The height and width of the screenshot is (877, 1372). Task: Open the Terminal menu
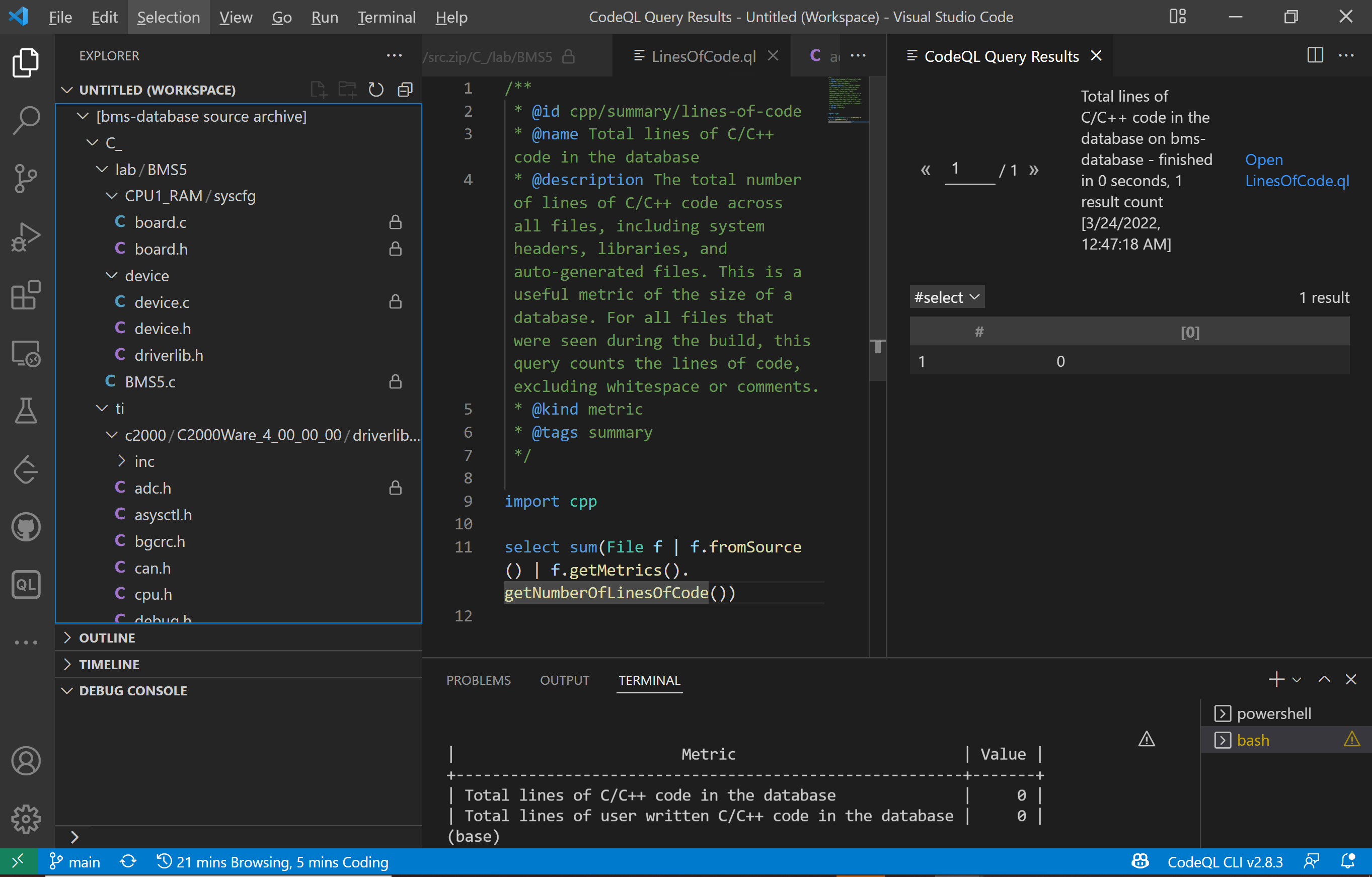pos(387,17)
